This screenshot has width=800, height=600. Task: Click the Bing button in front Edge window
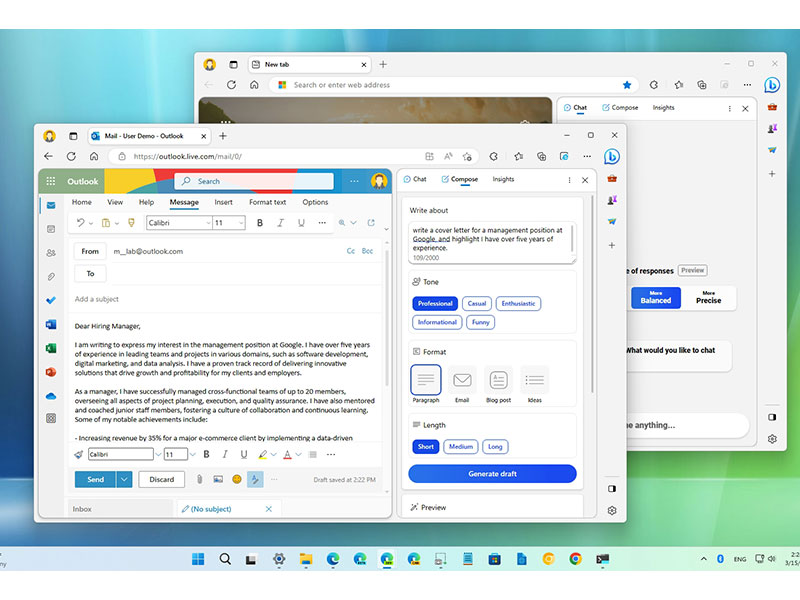pos(612,157)
